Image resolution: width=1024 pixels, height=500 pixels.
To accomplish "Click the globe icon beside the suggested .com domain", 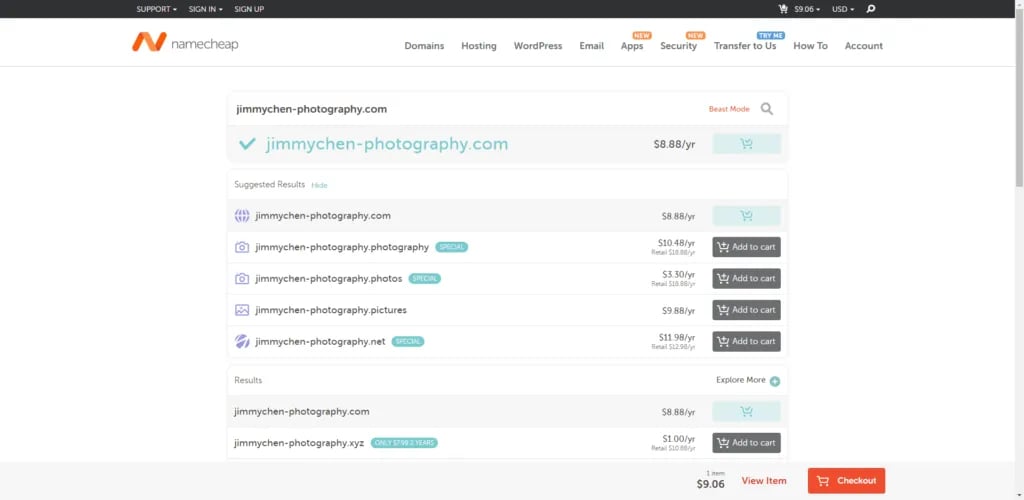I will point(242,215).
